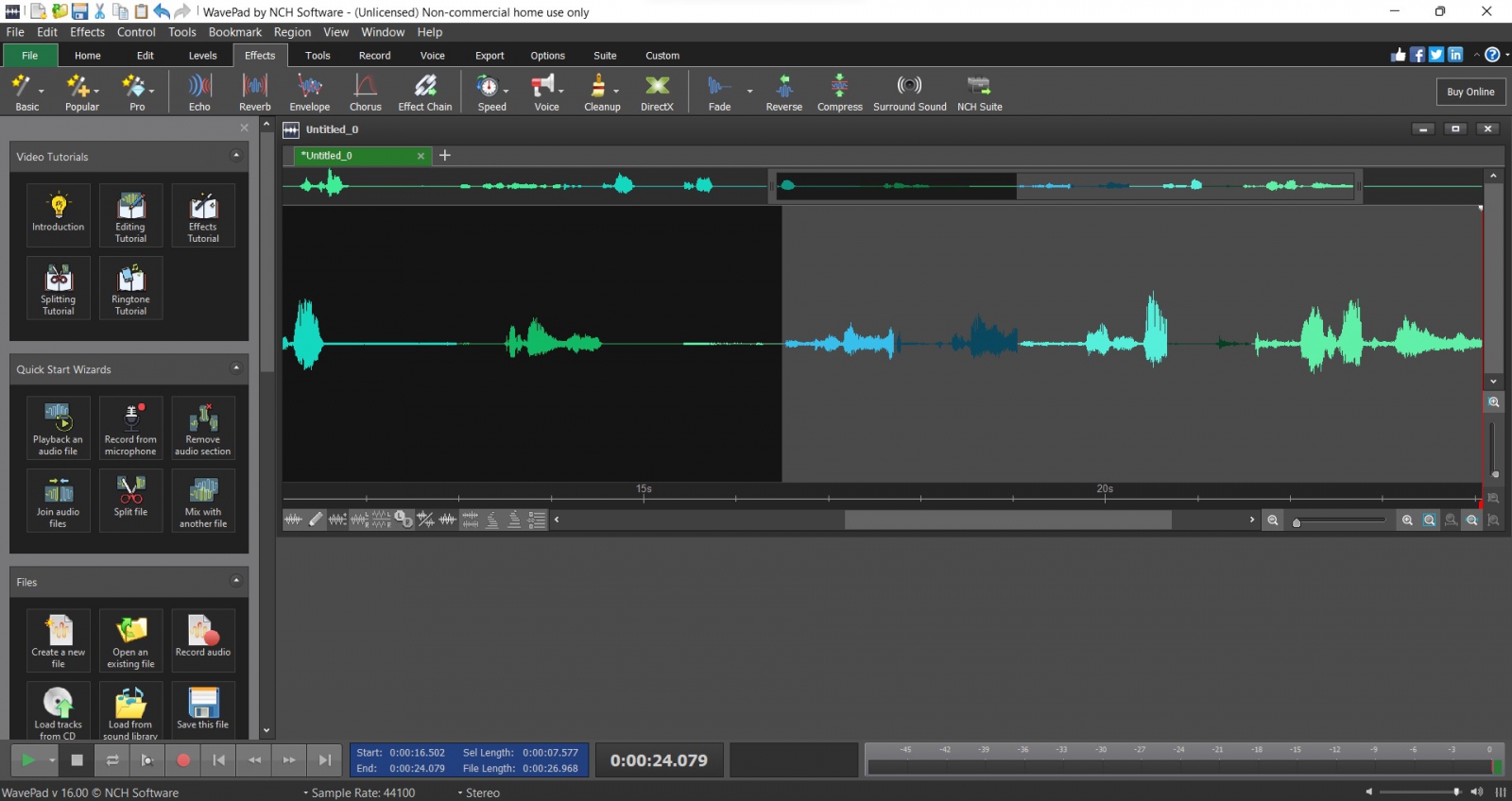1512x801 pixels.
Task: Switch to the Levels ribbon tab
Action: tap(202, 56)
